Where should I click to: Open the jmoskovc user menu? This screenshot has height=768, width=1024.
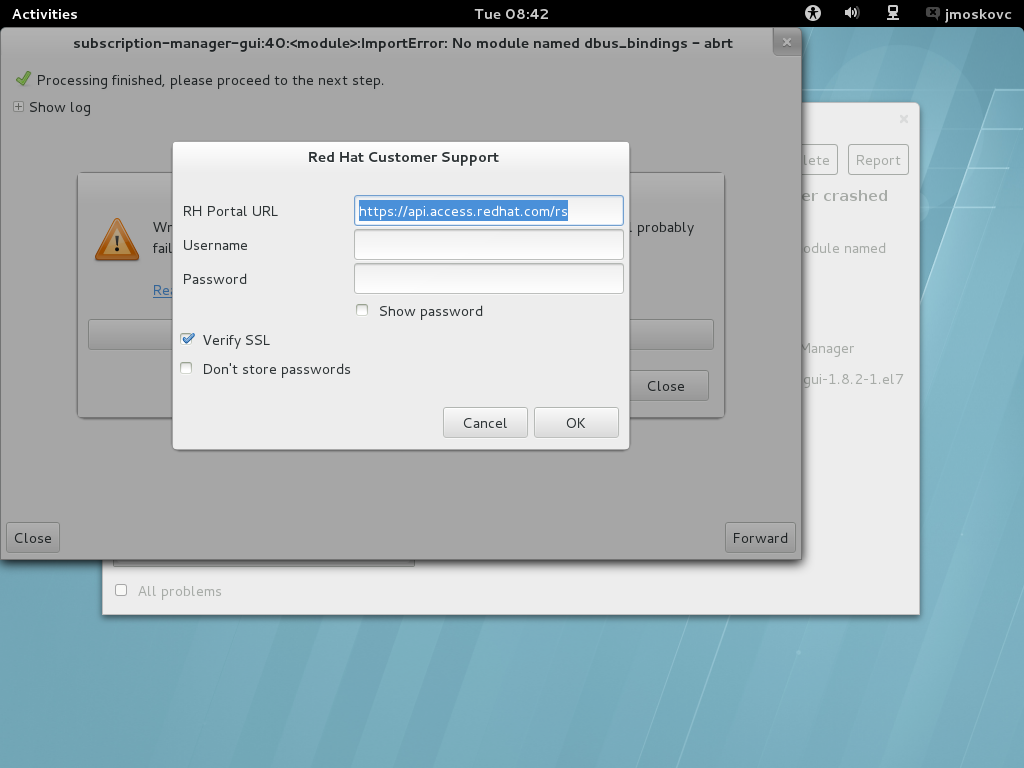coord(969,14)
